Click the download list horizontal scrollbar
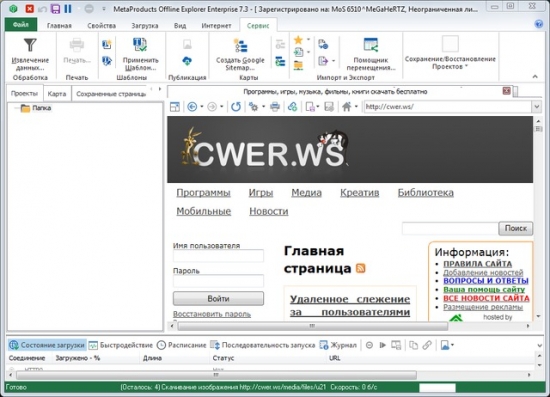 tap(216, 375)
